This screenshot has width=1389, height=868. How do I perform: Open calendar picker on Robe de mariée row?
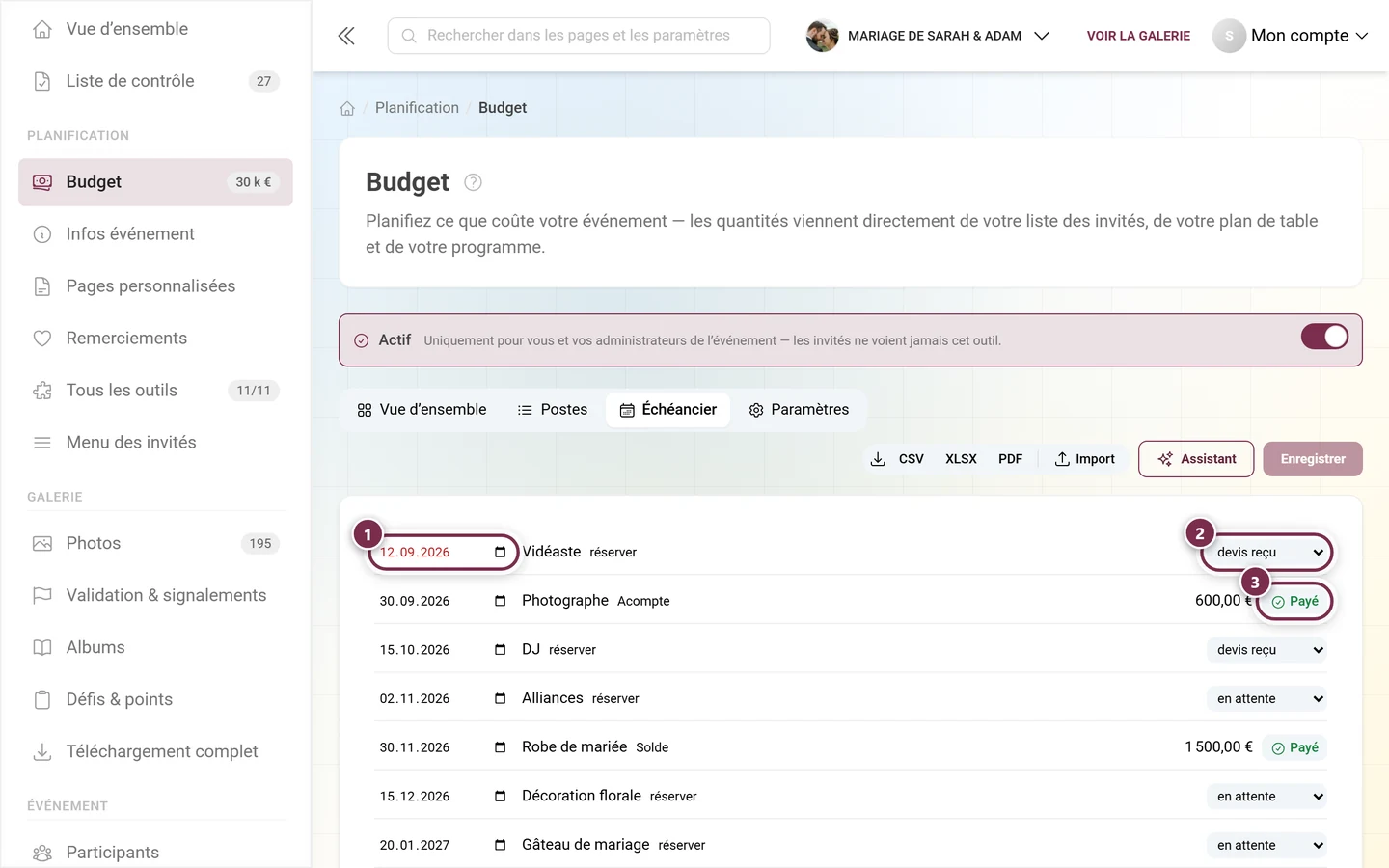[x=500, y=747]
